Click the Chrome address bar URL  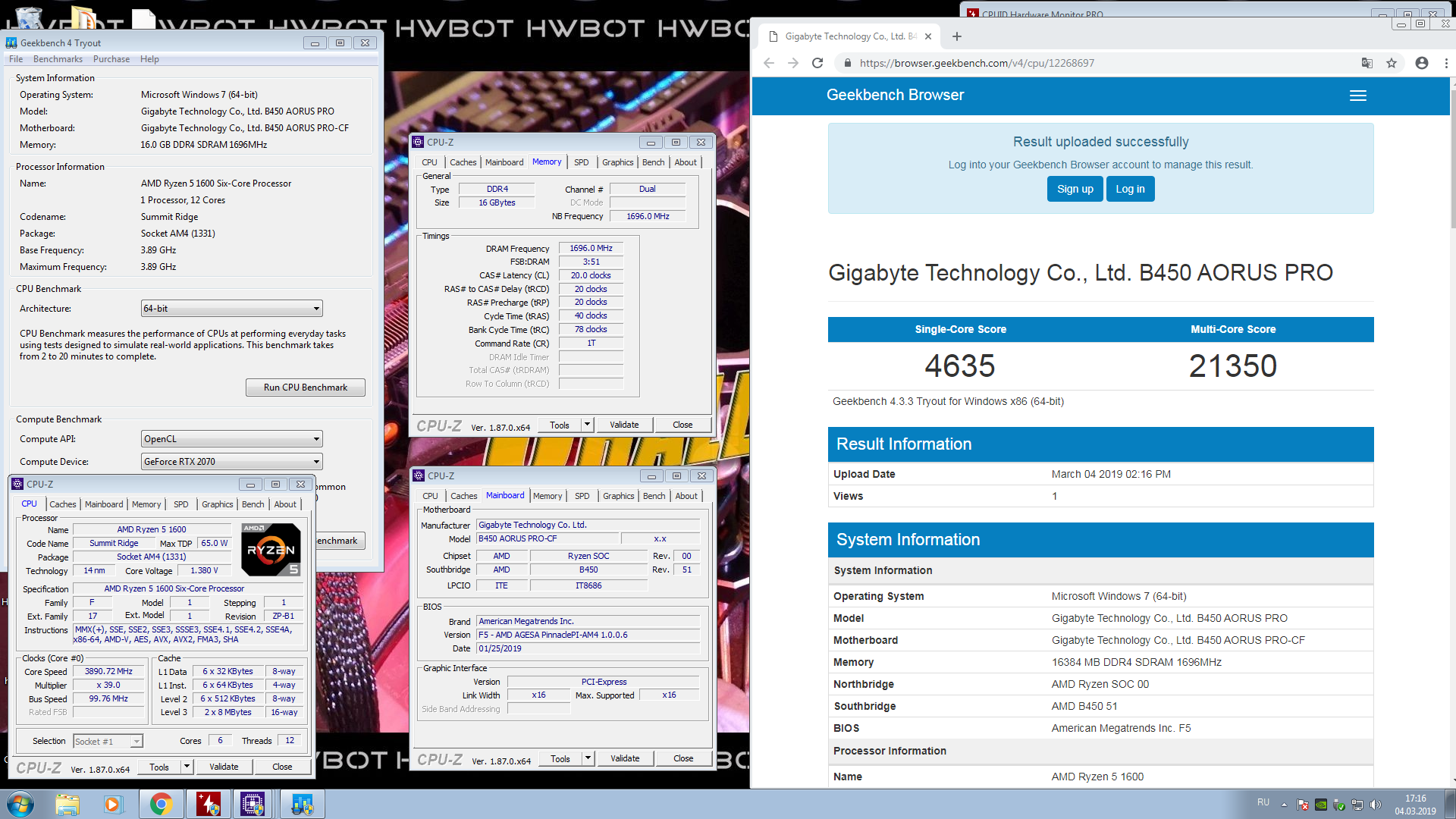coord(977,63)
